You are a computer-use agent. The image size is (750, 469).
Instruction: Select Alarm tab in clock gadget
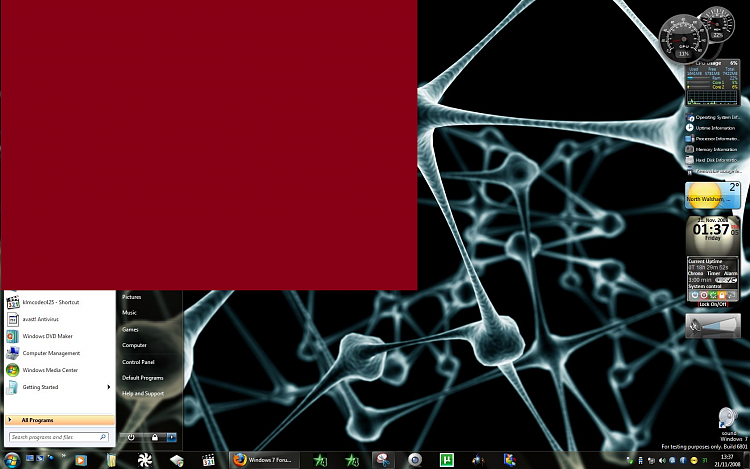pos(730,273)
